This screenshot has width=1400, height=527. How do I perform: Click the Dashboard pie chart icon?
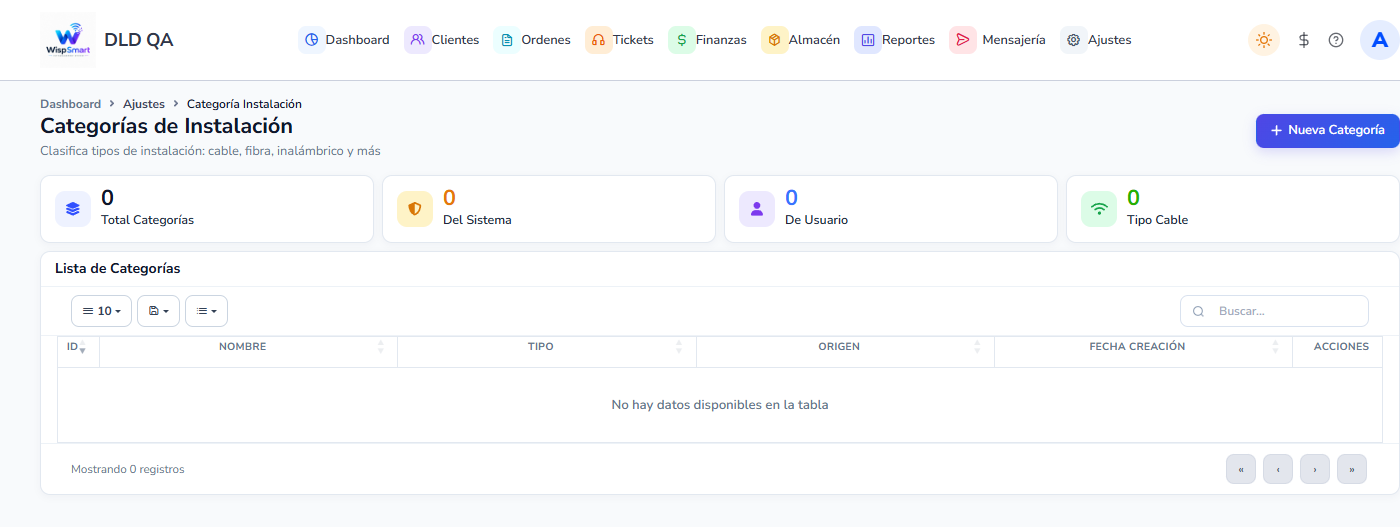click(x=312, y=40)
